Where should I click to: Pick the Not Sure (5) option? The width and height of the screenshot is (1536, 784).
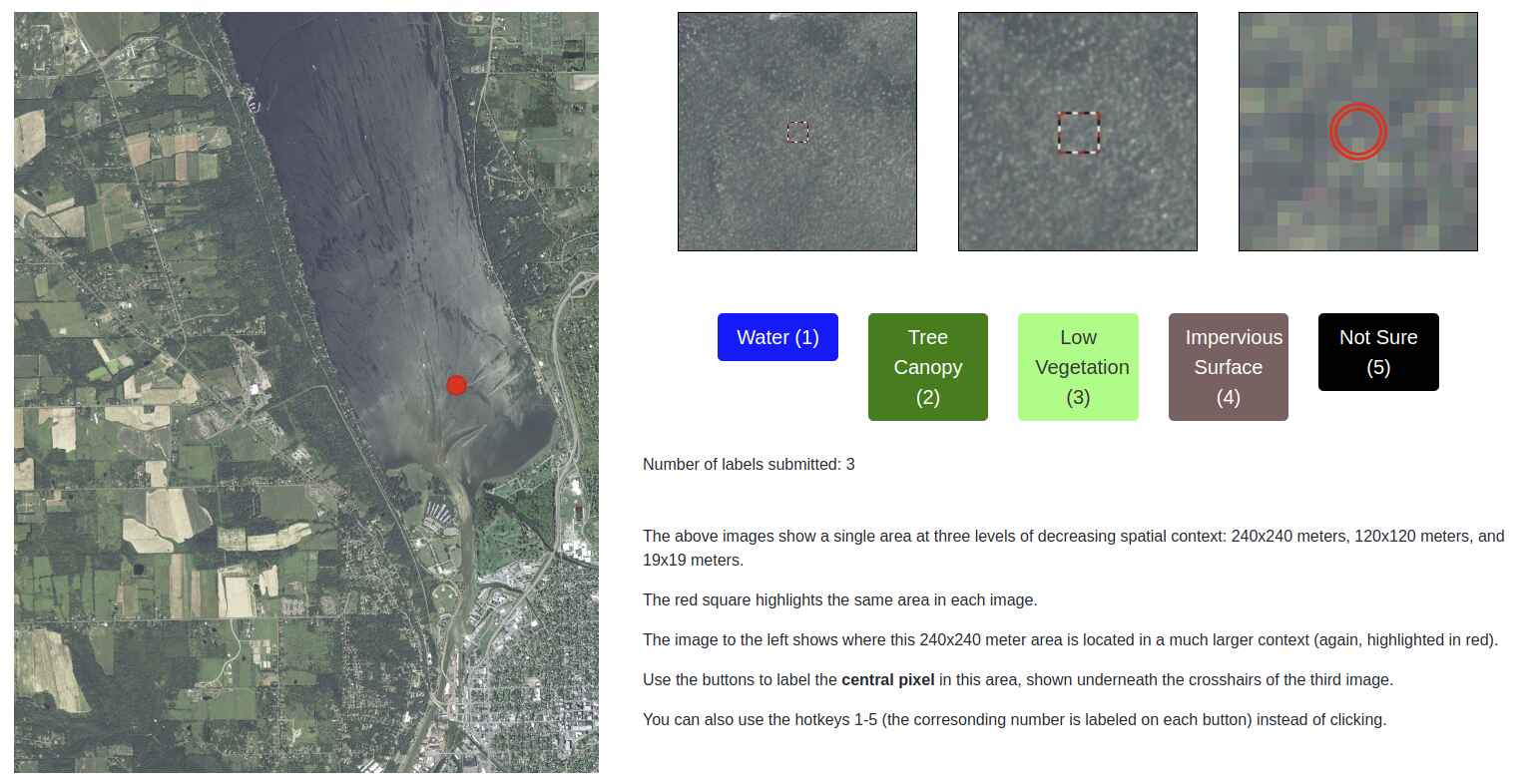[x=1378, y=352]
